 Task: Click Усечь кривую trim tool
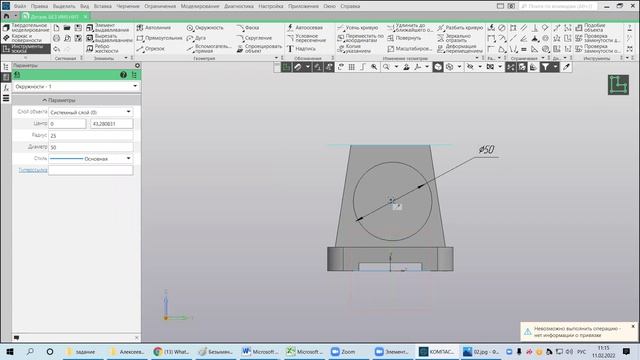(x=358, y=27)
